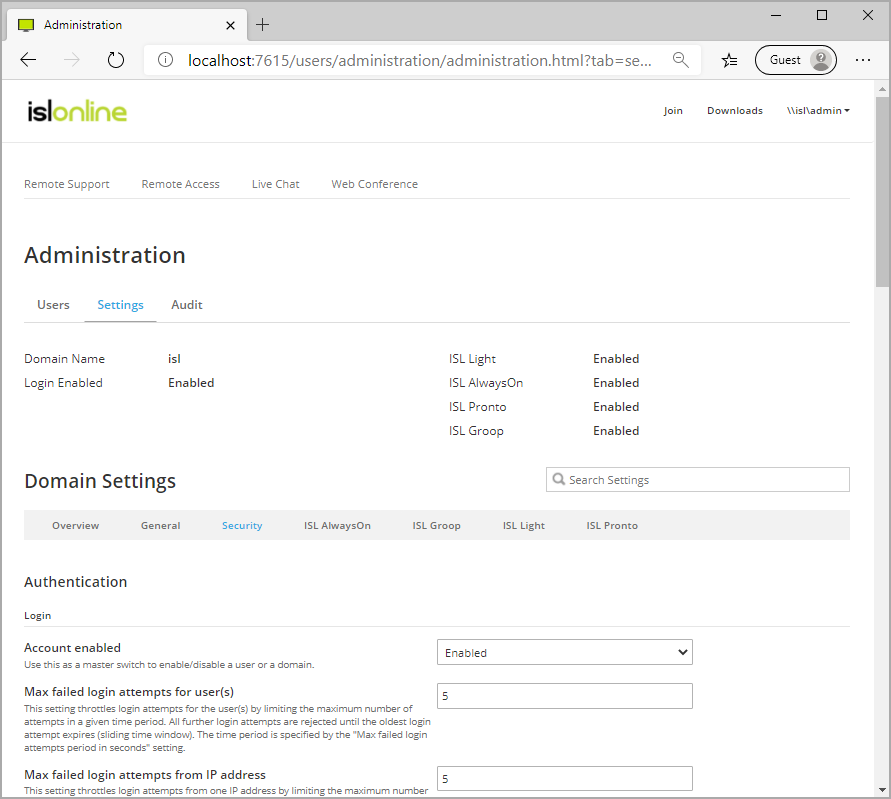The width and height of the screenshot is (891, 799).
Task: Click the site information icon in address bar
Action: pos(165,60)
